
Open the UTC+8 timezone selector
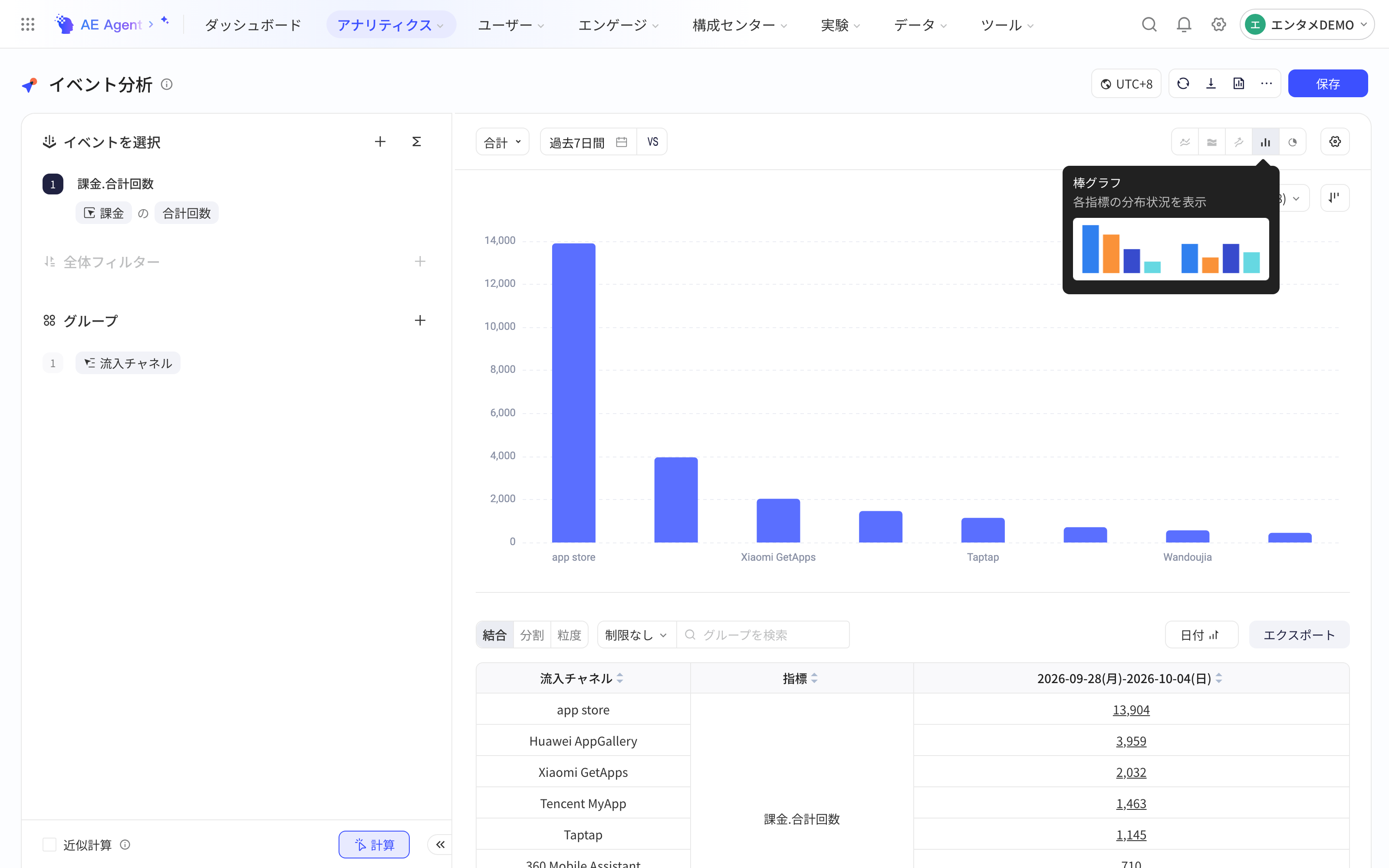tap(1126, 84)
